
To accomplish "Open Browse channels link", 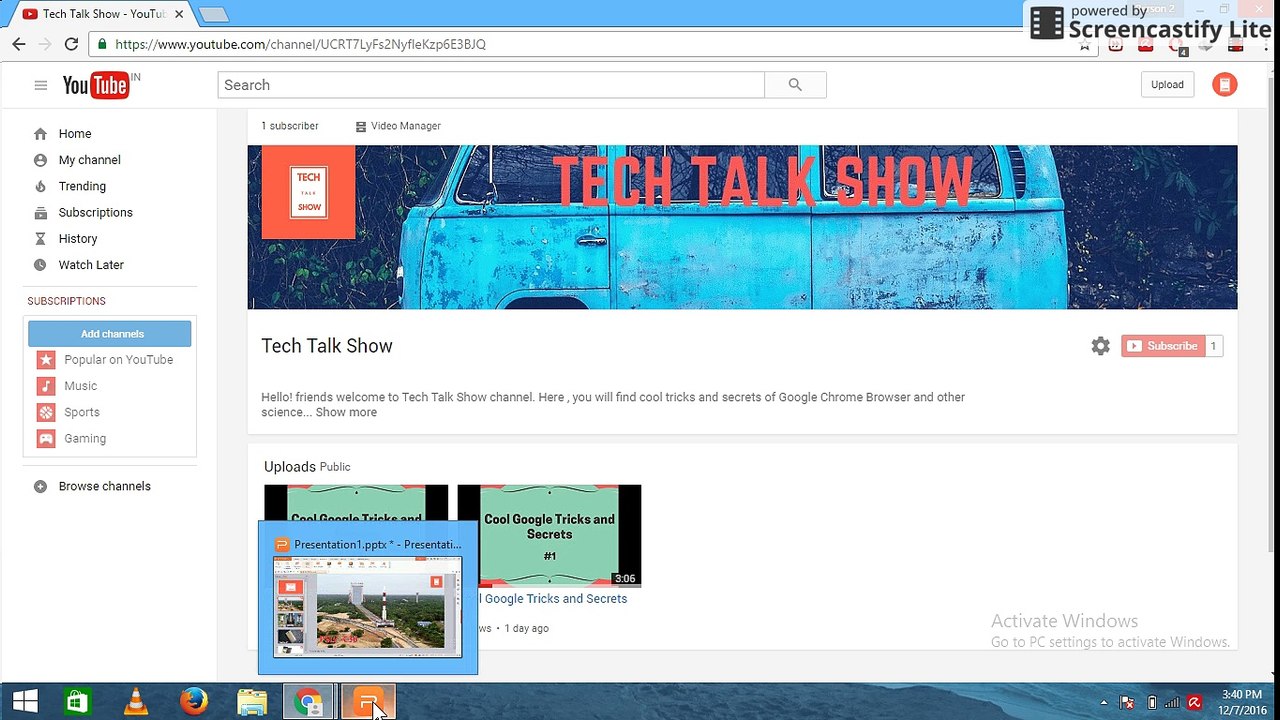I will (105, 487).
